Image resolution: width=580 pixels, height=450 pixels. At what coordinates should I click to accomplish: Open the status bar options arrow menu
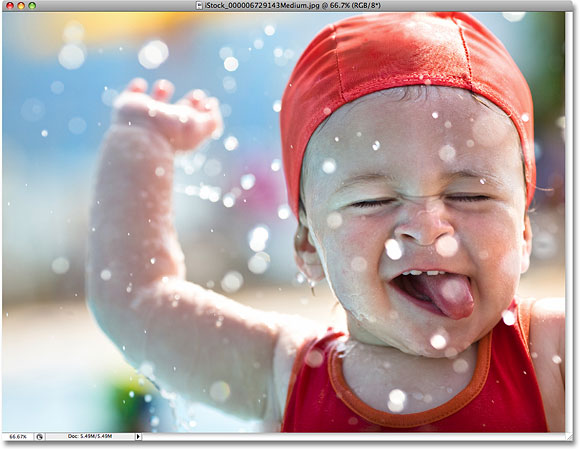(x=138, y=437)
